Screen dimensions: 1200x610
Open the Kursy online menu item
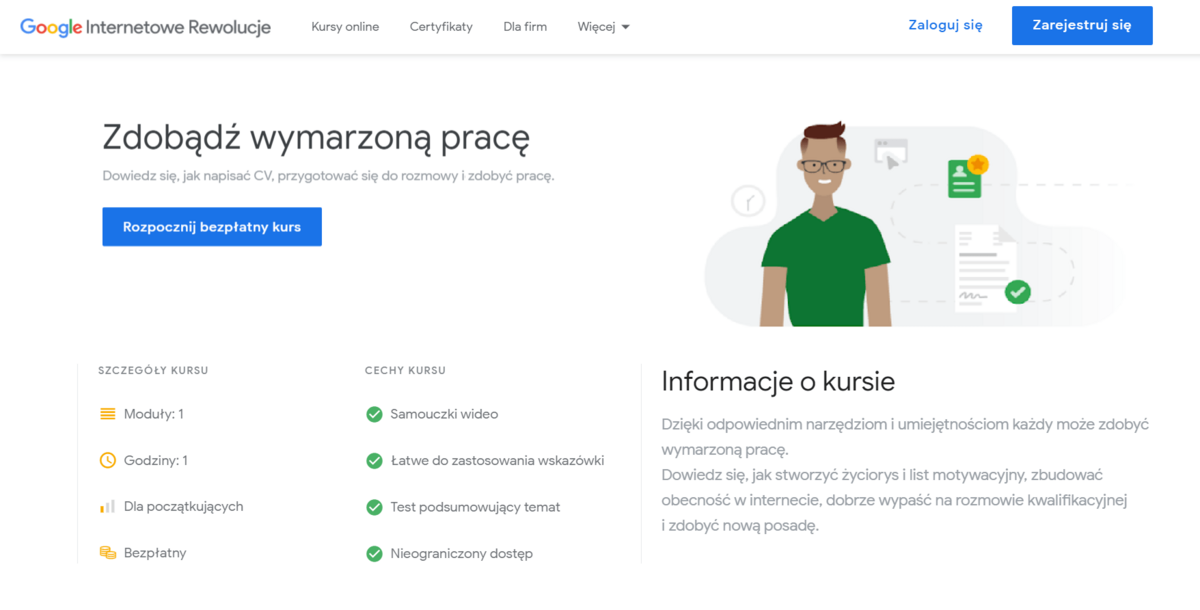tap(345, 27)
